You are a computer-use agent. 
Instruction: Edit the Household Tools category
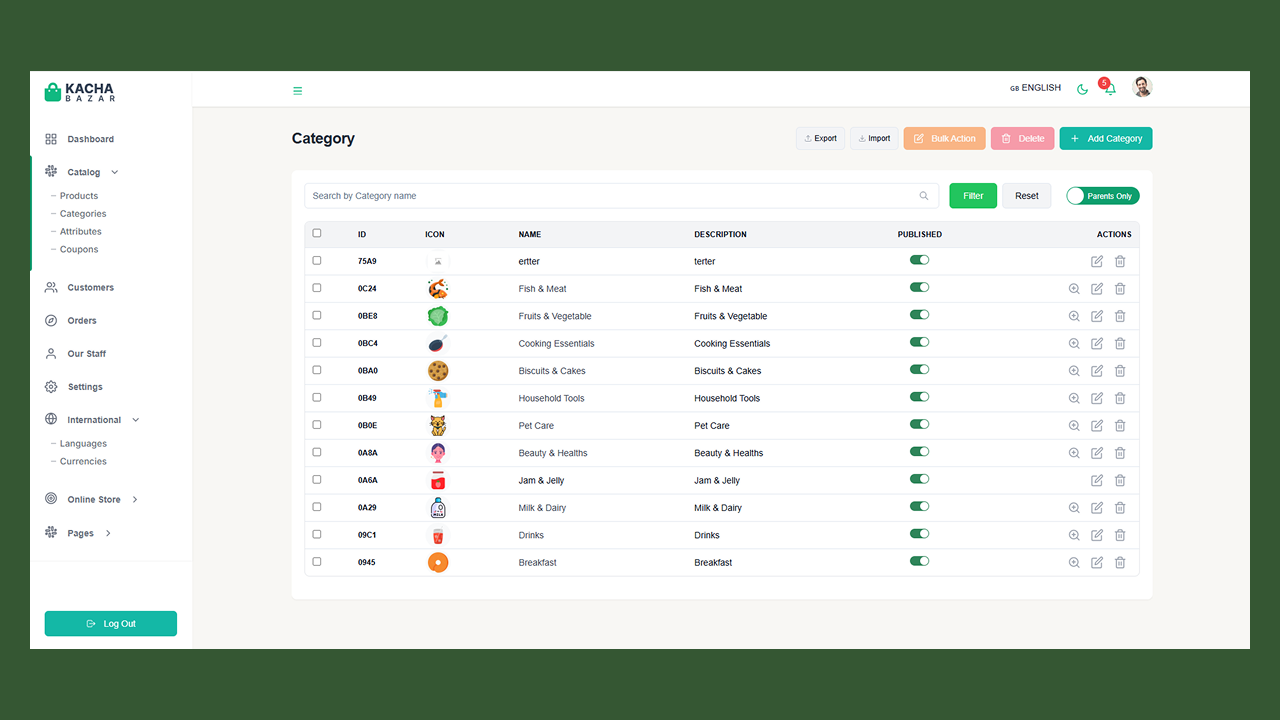point(1097,398)
